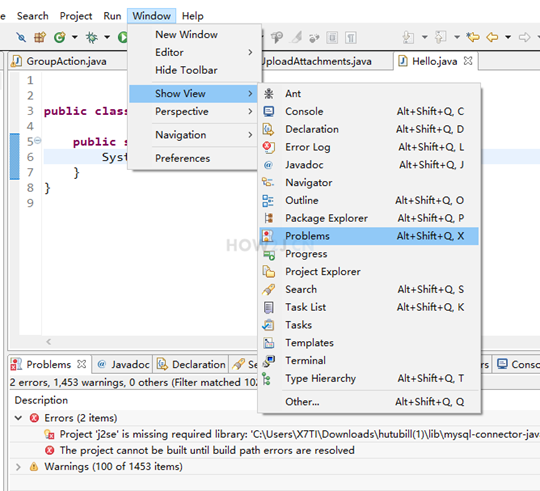Open the Back history dropdown arrow
The height and width of the screenshot is (491, 540).
(x=508, y=37)
